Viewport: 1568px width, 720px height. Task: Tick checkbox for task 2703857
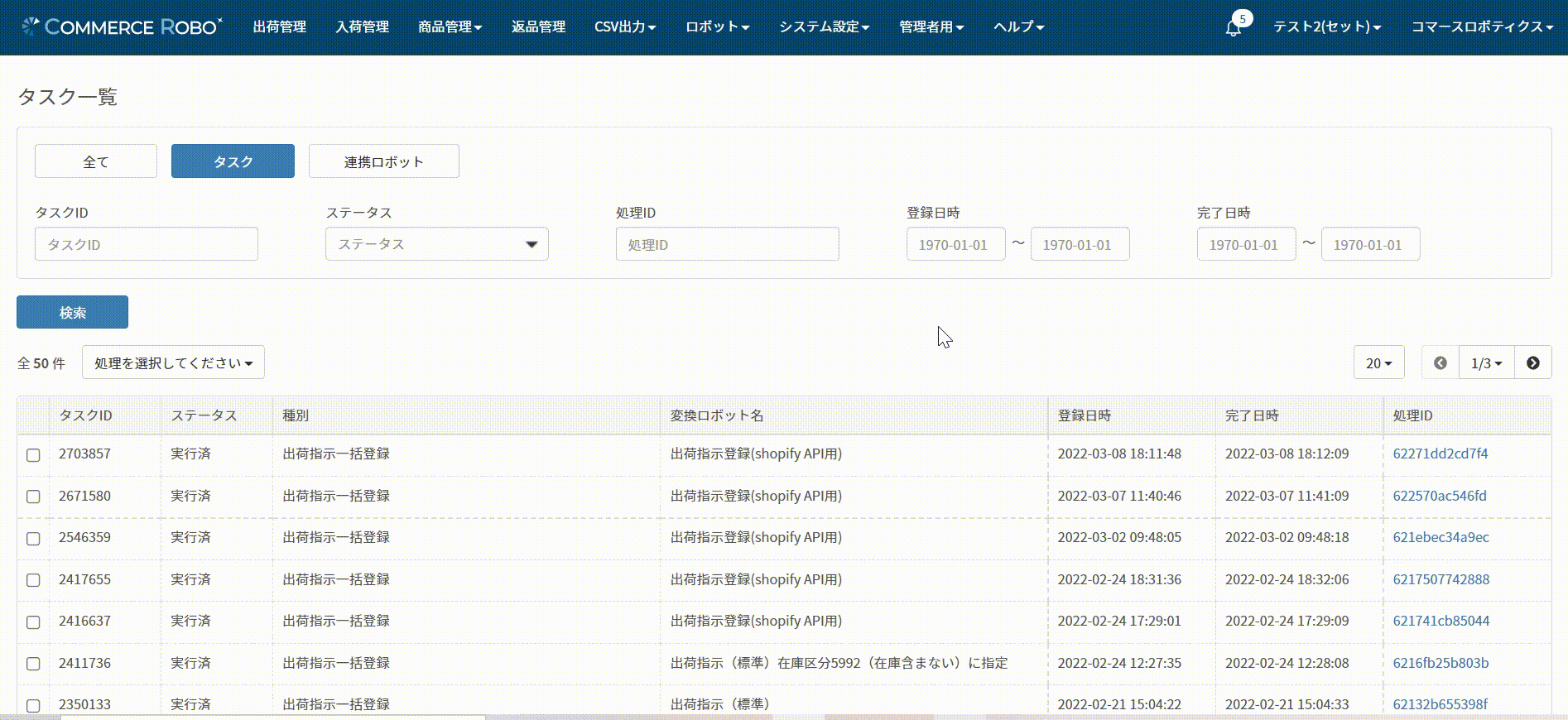(x=33, y=454)
